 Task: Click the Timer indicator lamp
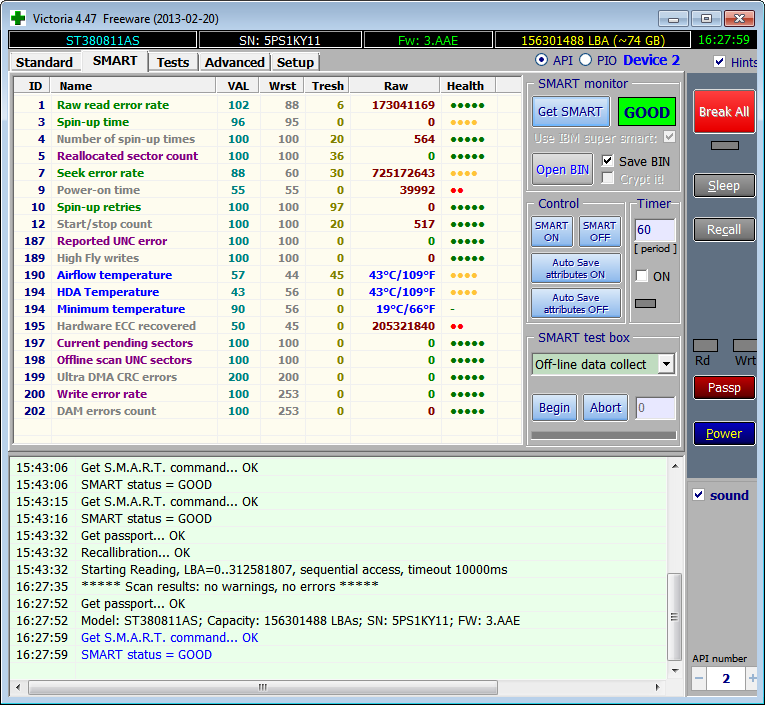645,303
